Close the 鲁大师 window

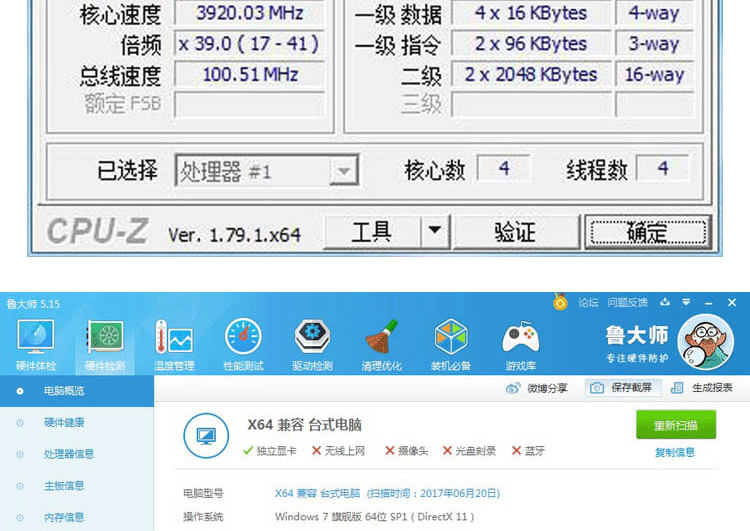tap(732, 302)
